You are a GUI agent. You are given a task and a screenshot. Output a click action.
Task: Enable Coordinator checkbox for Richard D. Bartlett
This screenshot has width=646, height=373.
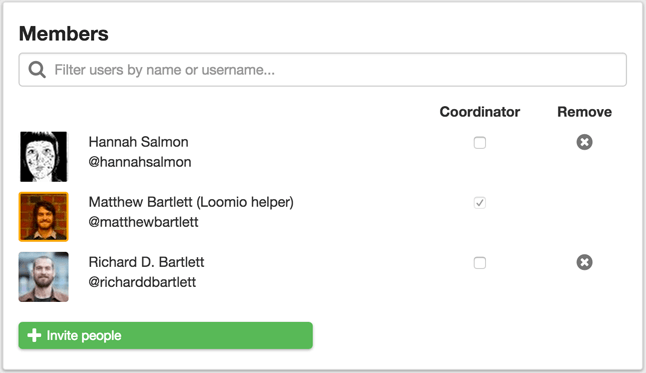480,263
